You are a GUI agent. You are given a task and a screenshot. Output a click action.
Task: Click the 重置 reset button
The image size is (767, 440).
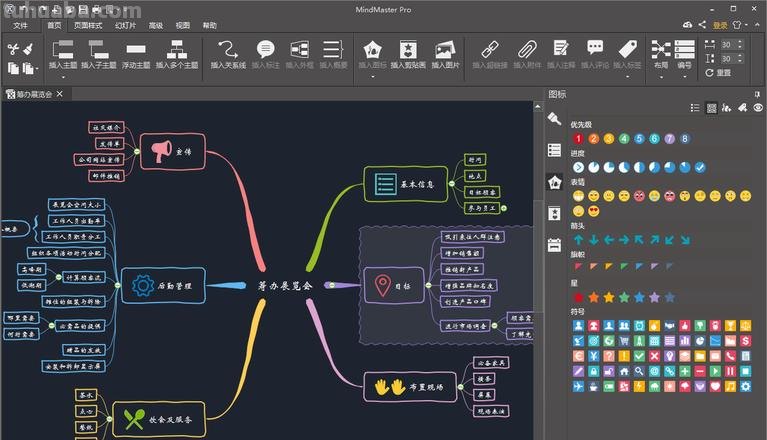pyautogui.click(x=719, y=73)
